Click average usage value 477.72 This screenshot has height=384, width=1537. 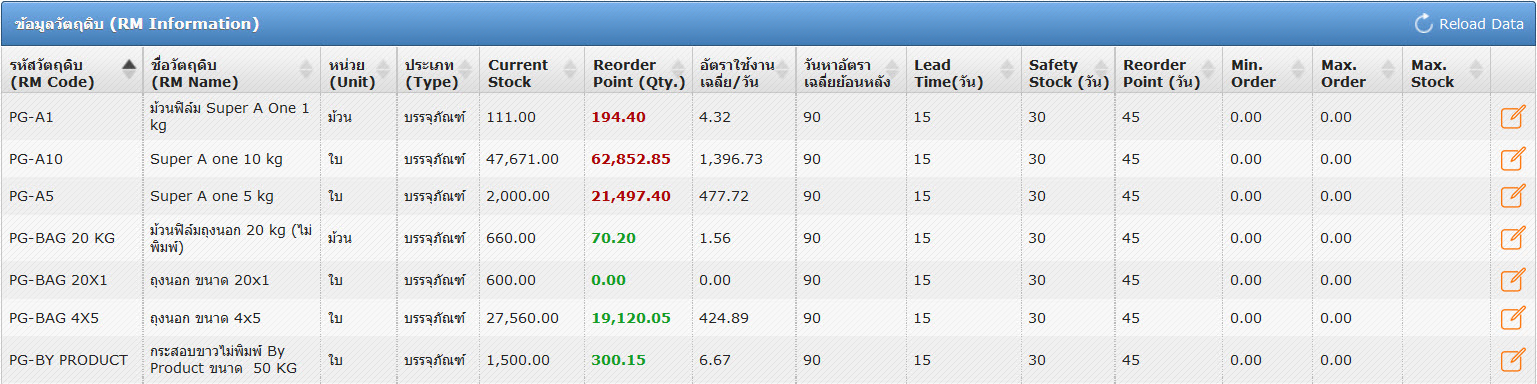point(724,196)
